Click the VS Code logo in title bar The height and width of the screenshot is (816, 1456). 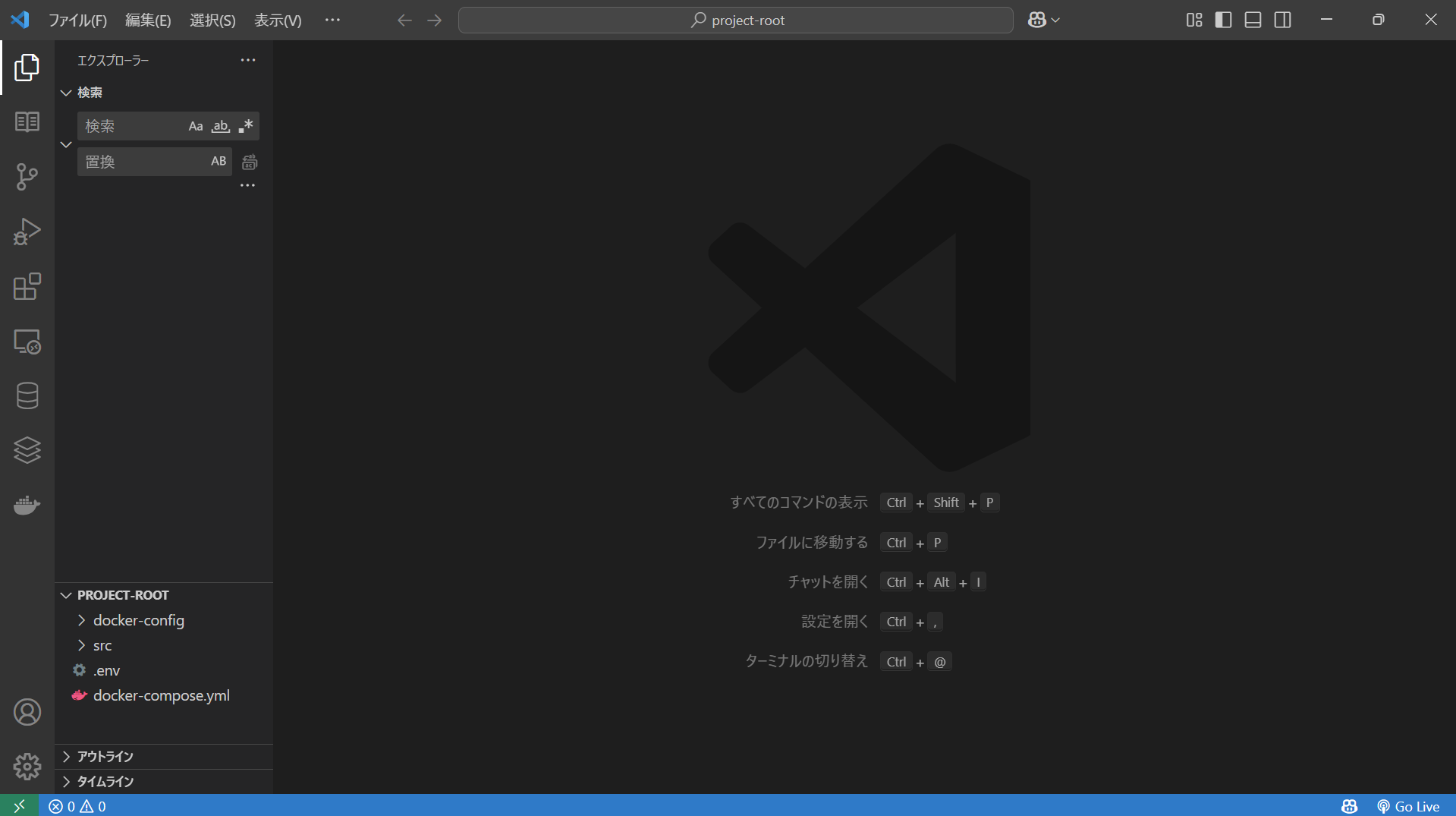[20, 20]
